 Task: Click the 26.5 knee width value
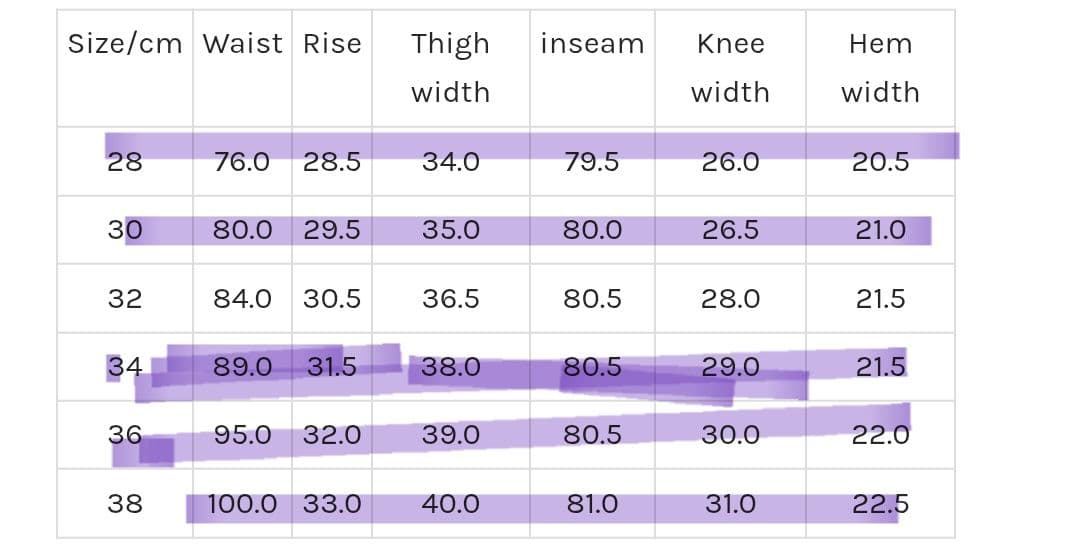pyautogui.click(x=730, y=230)
